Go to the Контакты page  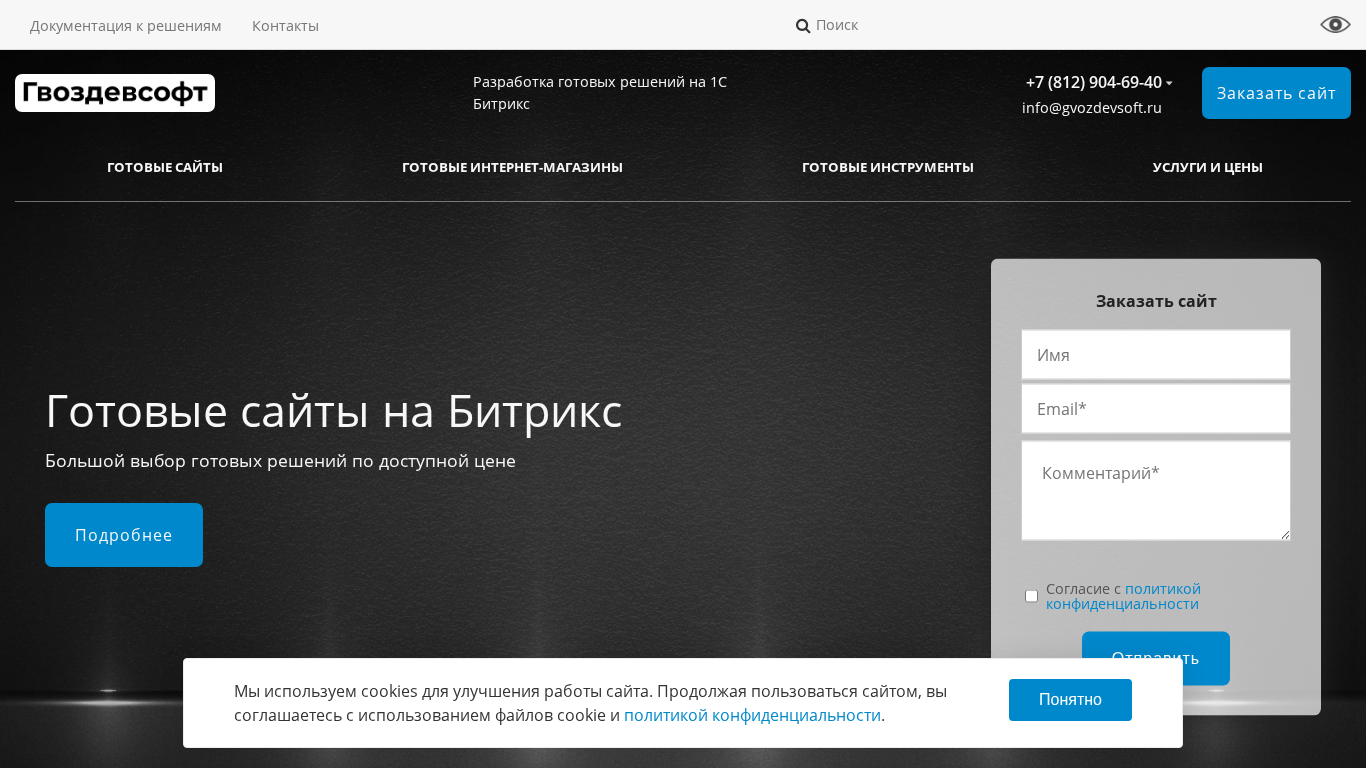click(285, 26)
